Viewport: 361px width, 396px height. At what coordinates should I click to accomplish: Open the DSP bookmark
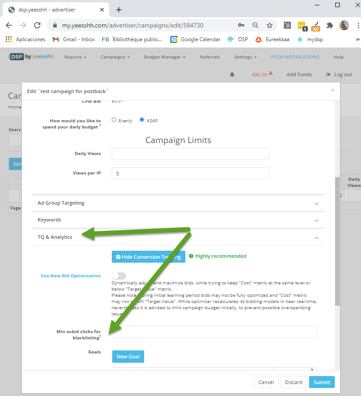point(238,39)
